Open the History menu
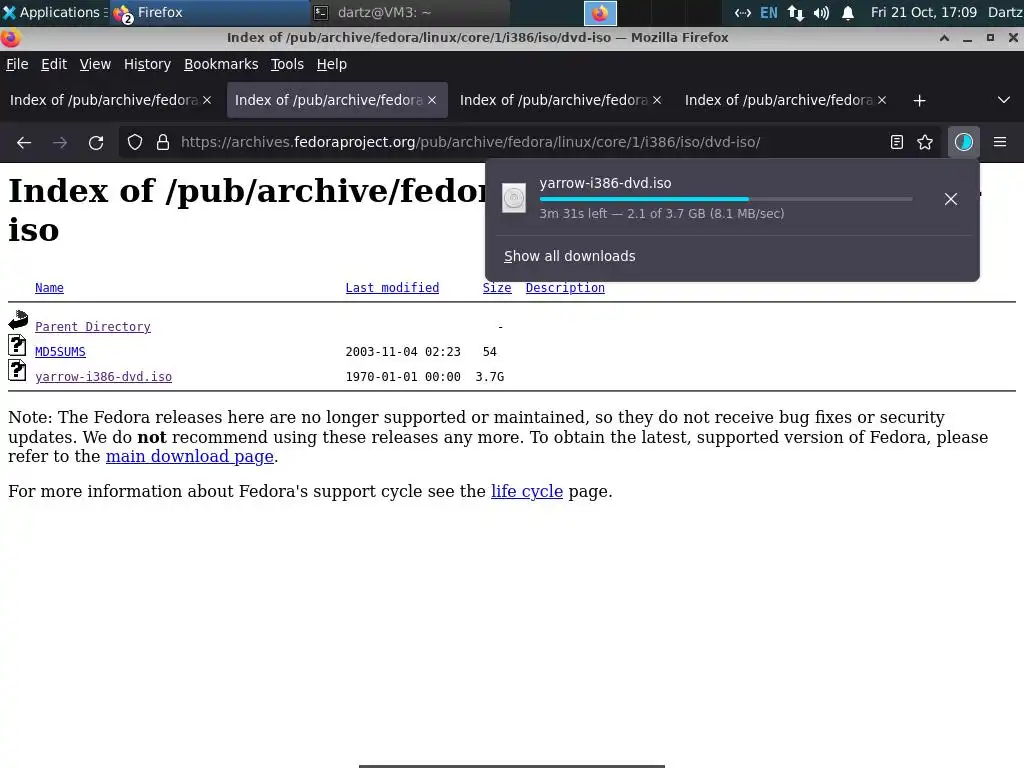This screenshot has width=1024, height=768. click(148, 64)
